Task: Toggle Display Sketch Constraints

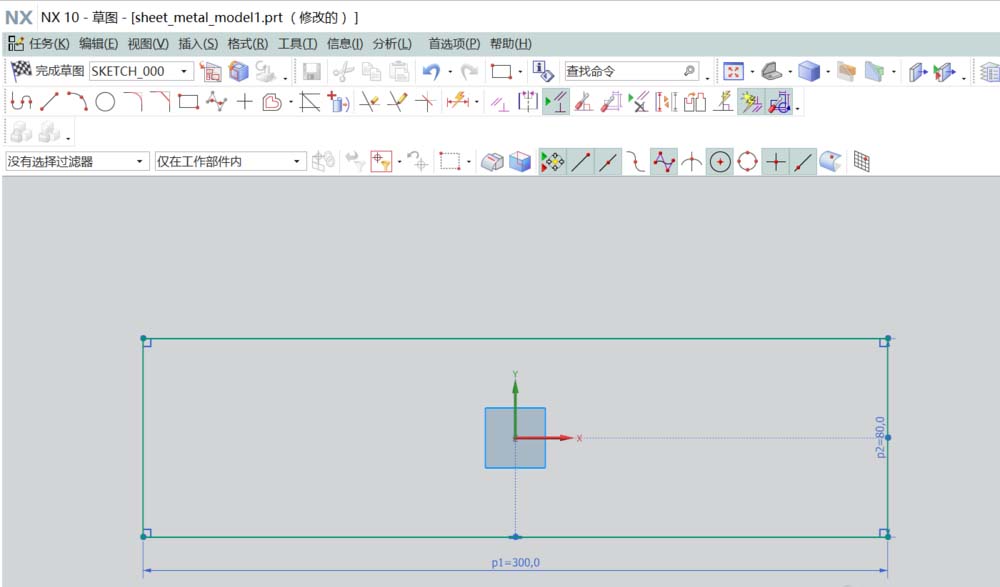Action: click(555, 101)
